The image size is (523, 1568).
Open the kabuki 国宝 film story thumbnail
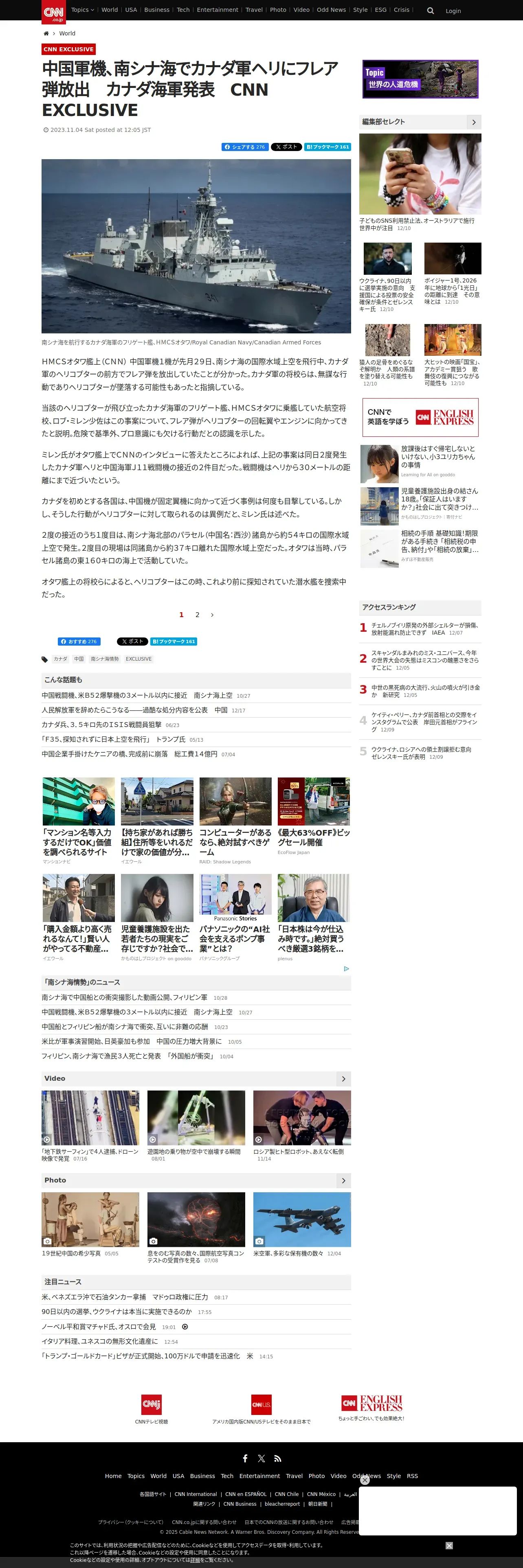coord(453,339)
